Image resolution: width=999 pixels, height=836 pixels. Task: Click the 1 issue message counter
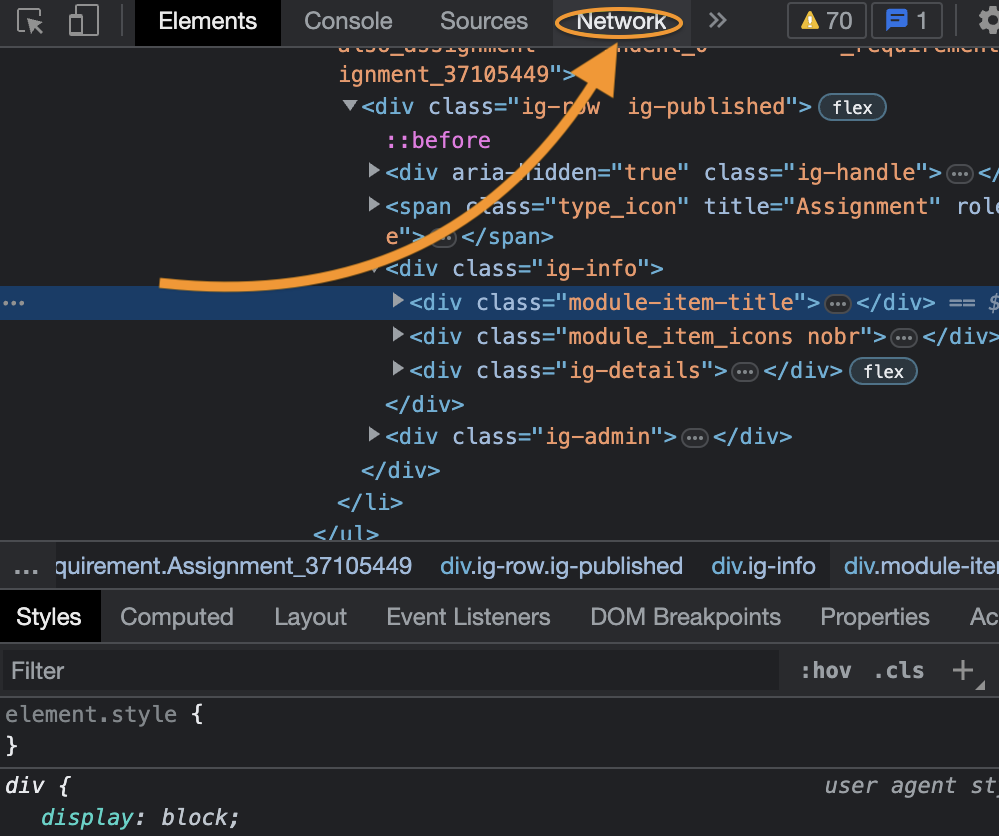coord(906,21)
